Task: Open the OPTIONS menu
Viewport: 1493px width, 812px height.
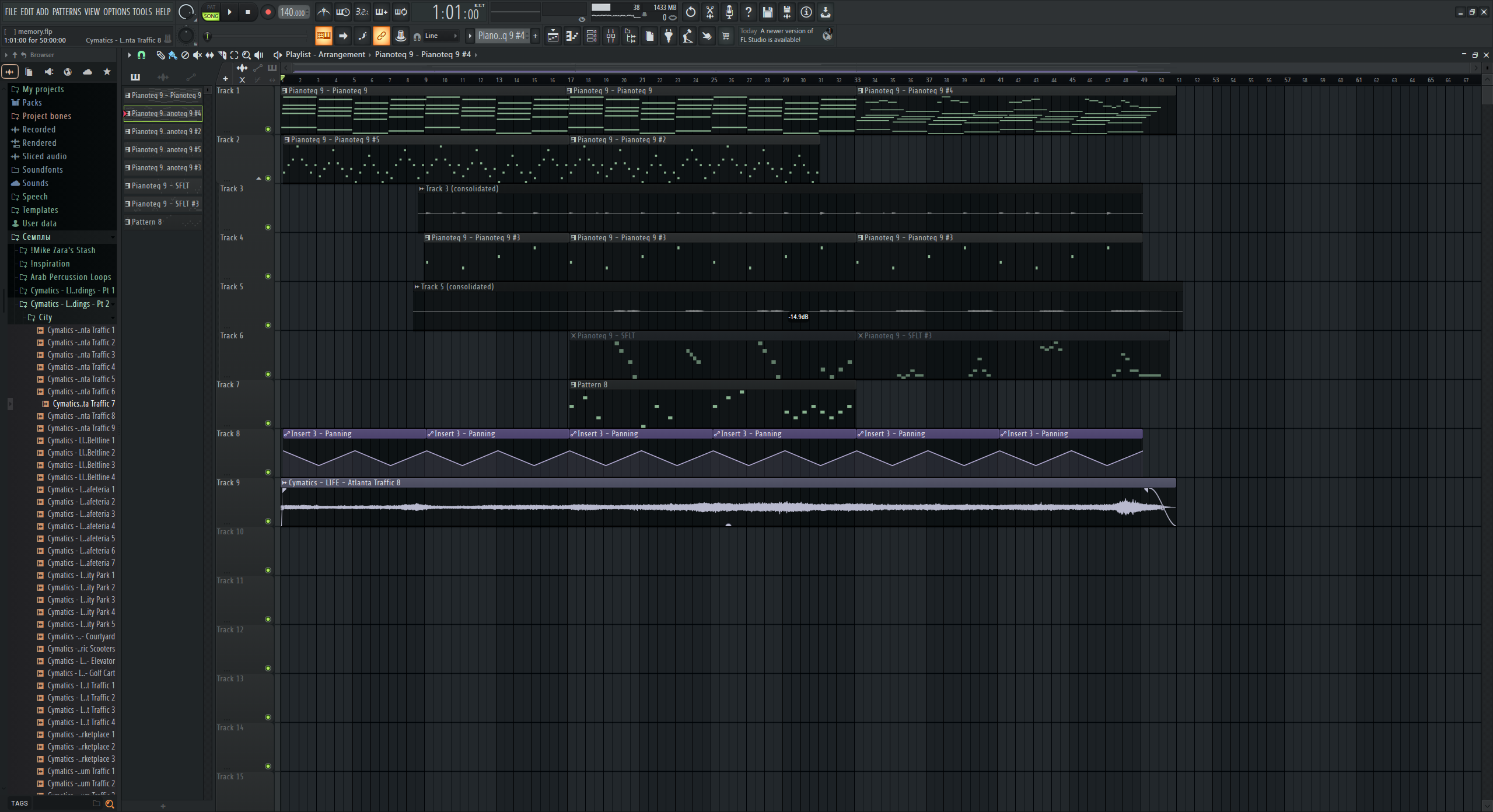Action: (116, 12)
